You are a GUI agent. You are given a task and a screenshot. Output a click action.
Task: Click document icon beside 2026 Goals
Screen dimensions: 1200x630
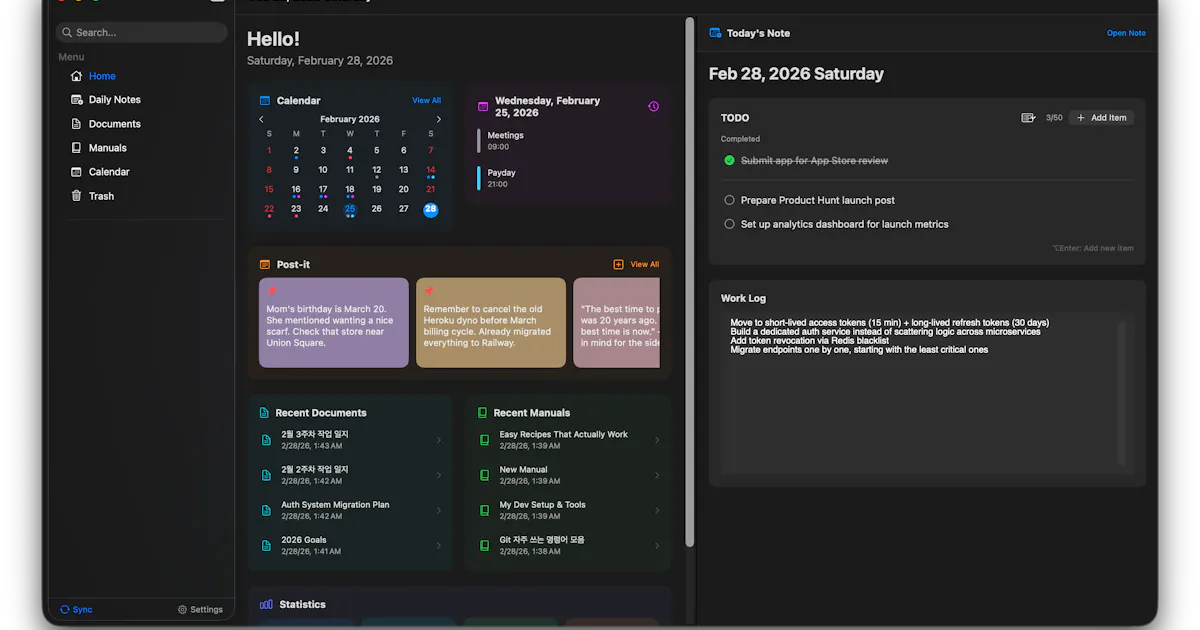266,546
